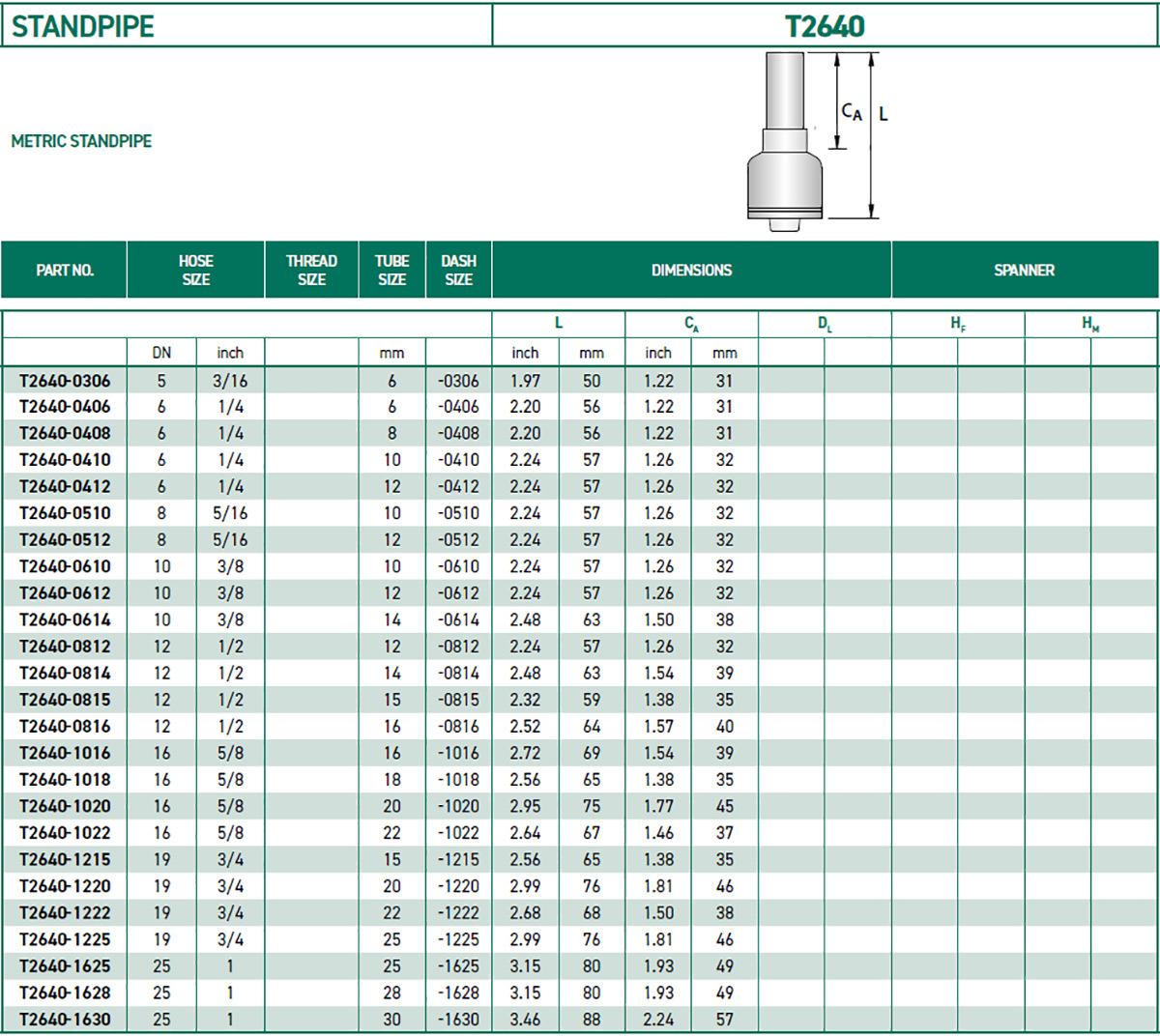Click dash size -1630
Viewport: 1160px width, 1036px height.
pos(458,1019)
